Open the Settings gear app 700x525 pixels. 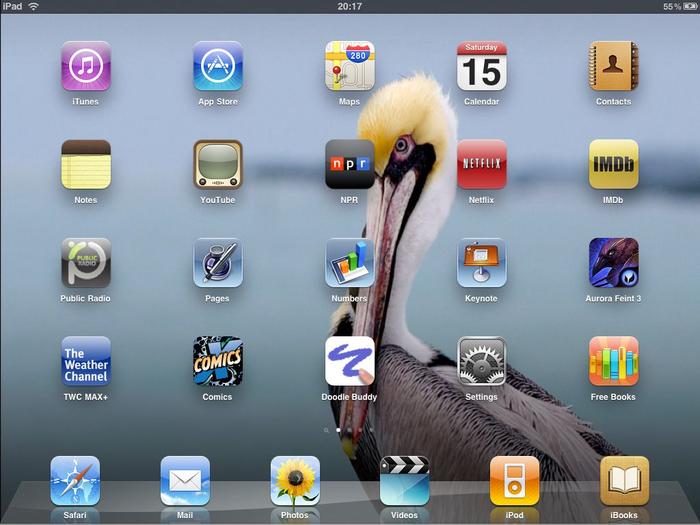481,361
